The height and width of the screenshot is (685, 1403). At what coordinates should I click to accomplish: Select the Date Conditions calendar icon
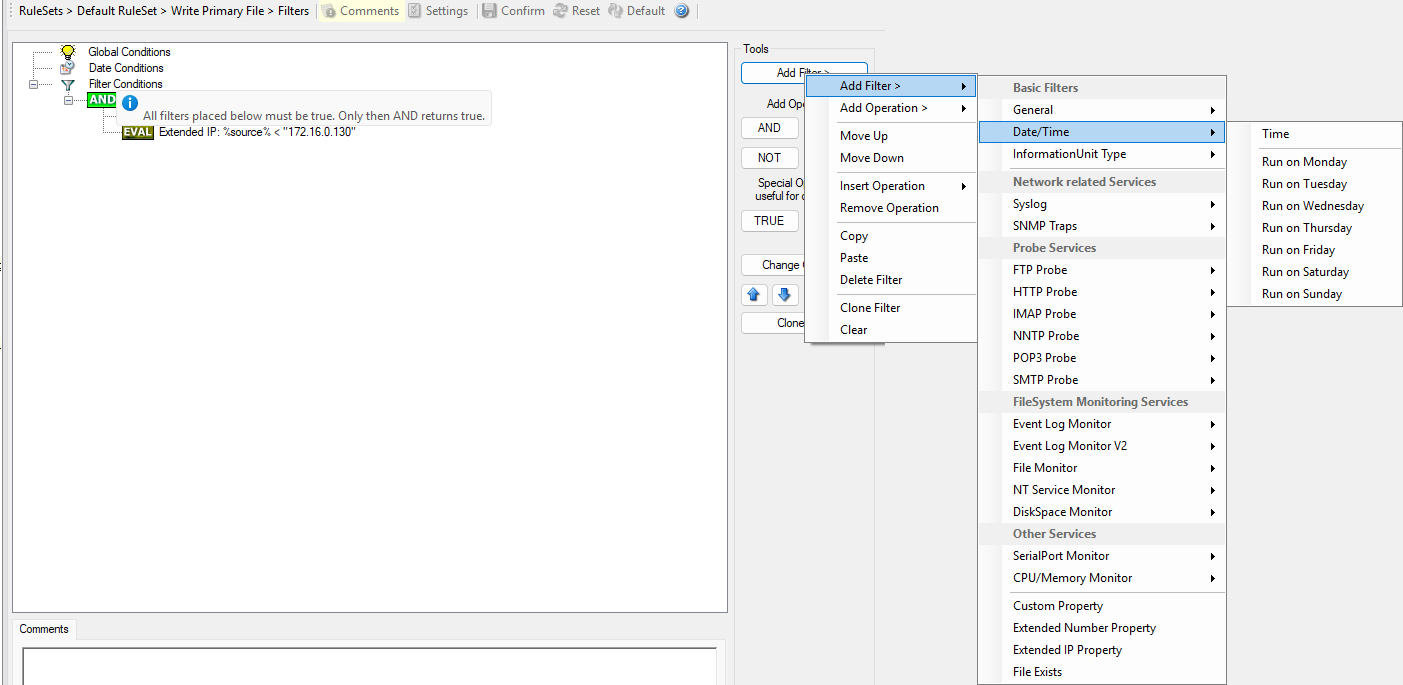pyautogui.click(x=68, y=68)
